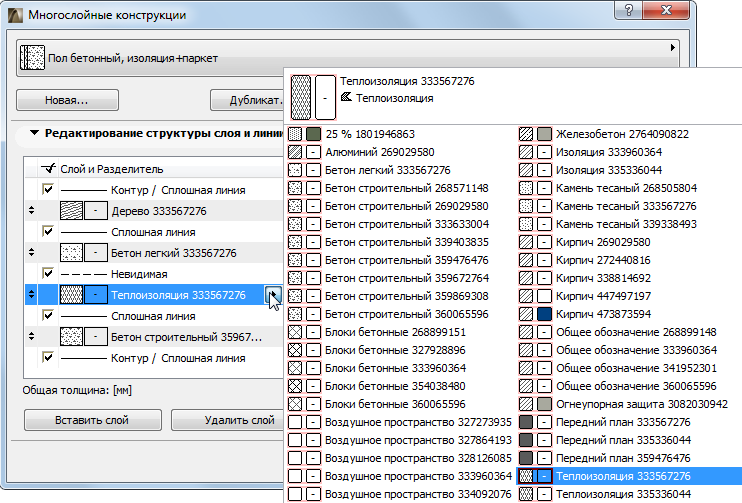This screenshot has height=503, width=742.
Task: Select the Бетон строительный 35967… layer row
Action: [x=154, y=337]
